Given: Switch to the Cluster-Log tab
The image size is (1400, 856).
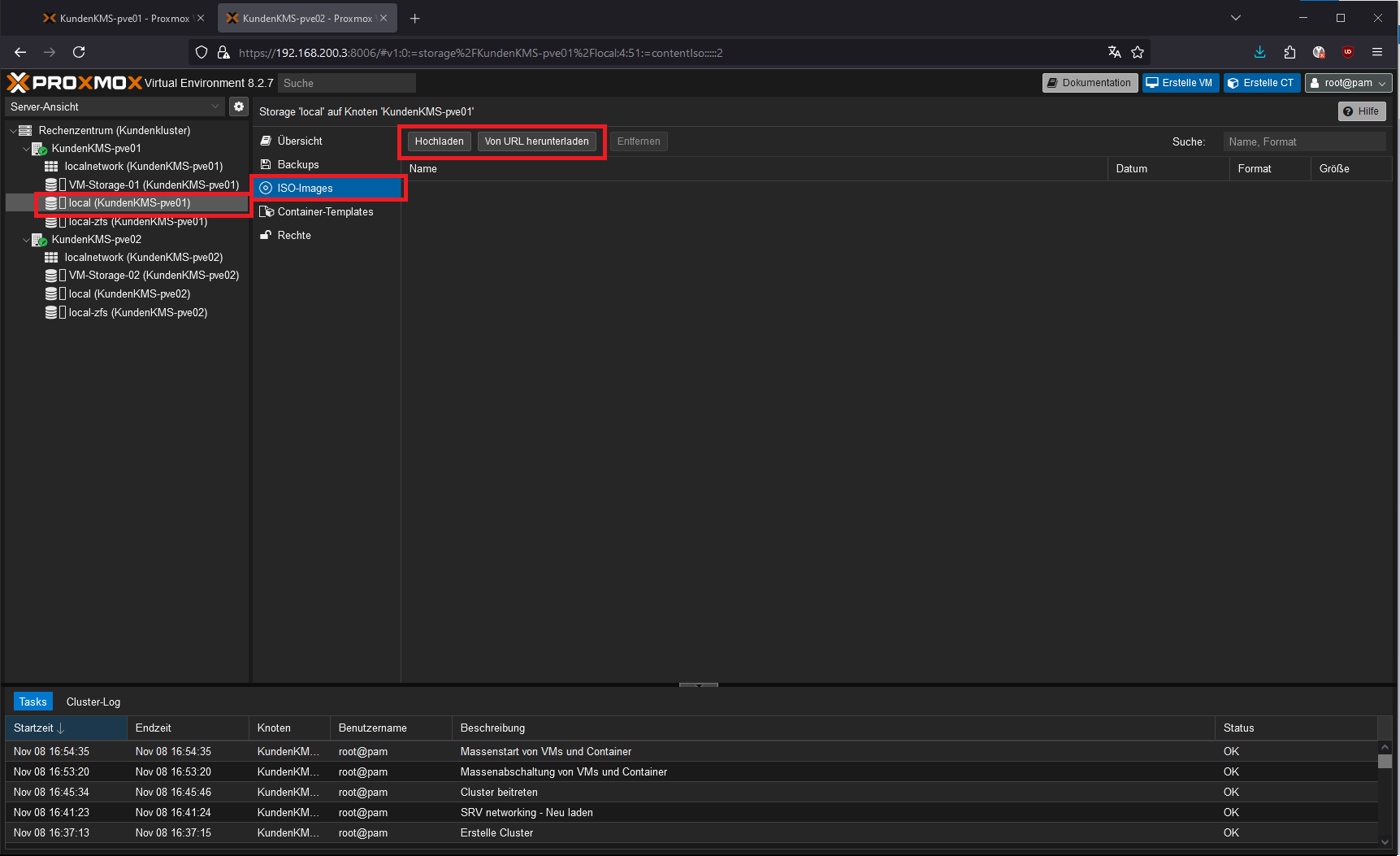Looking at the screenshot, I should pos(93,702).
